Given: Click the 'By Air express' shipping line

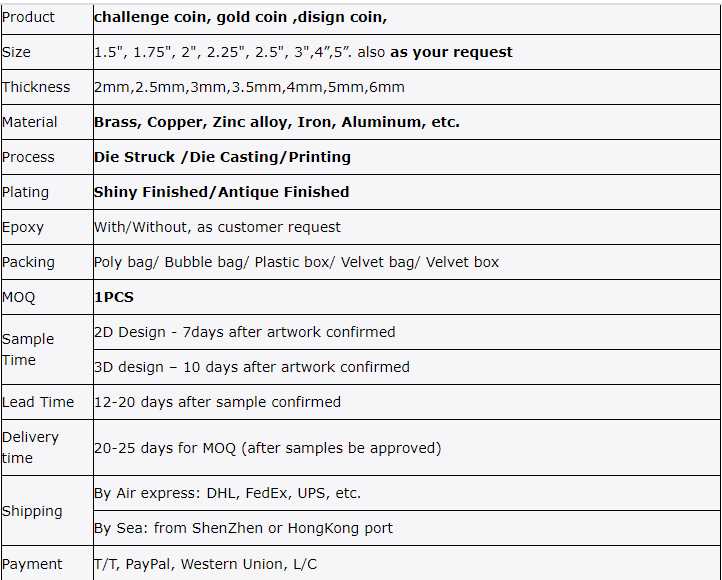Looking at the screenshot, I should coord(227,493).
